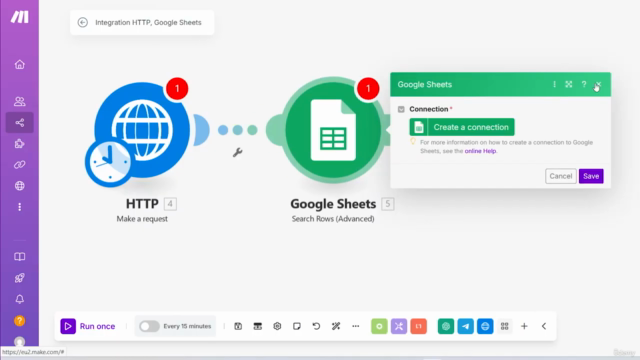Image resolution: width=640 pixels, height=360 pixels.
Task: Click Make a request subtitle
Action: pyautogui.click(x=142, y=219)
